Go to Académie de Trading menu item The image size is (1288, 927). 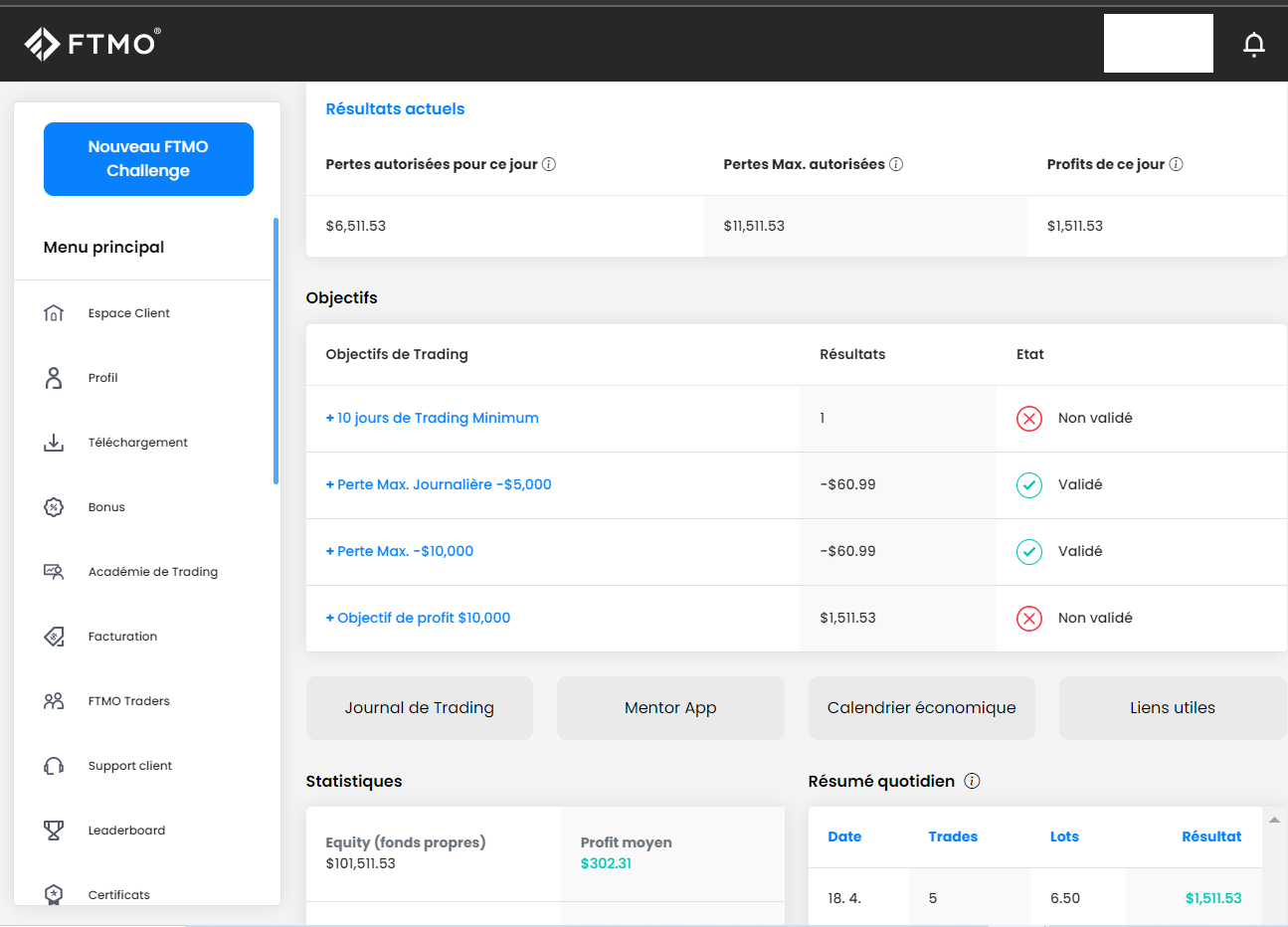(152, 572)
